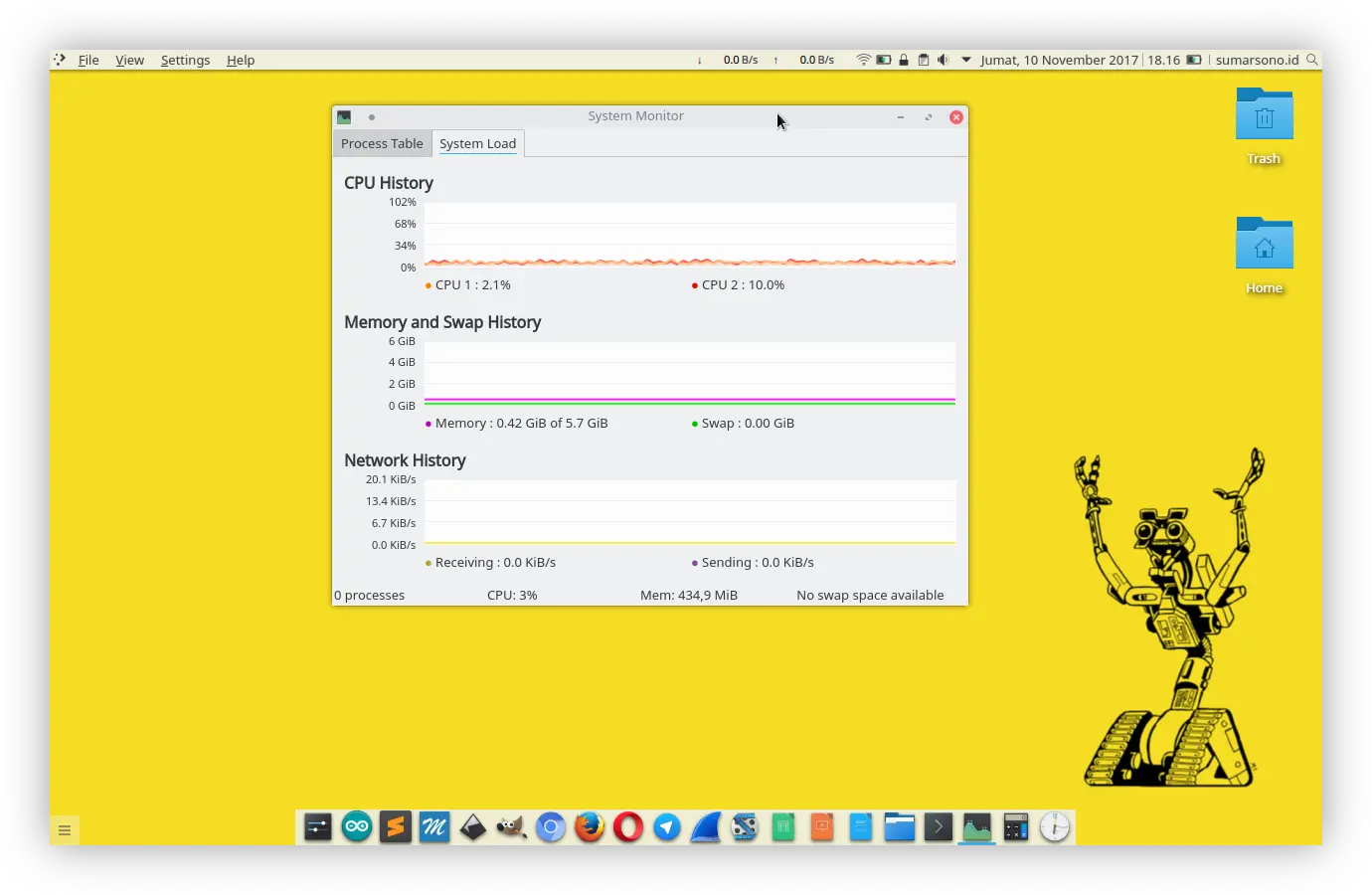This screenshot has width=1372, height=895.
Task: Launch Sublime Text from the dock
Action: (x=396, y=826)
